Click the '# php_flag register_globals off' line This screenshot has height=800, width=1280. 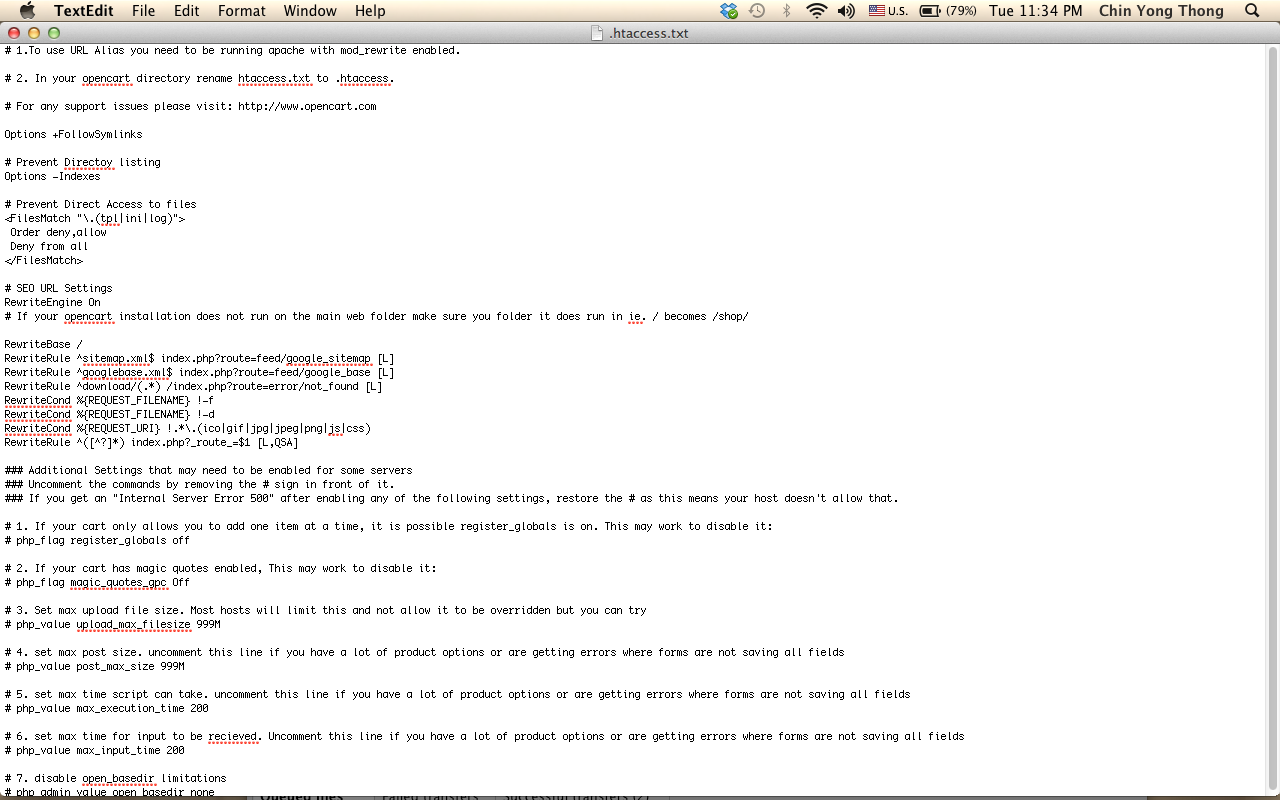97,540
